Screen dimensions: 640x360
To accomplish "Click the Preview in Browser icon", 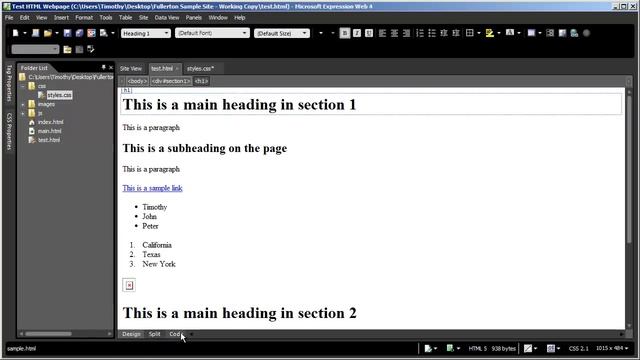I will pos(104,33).
